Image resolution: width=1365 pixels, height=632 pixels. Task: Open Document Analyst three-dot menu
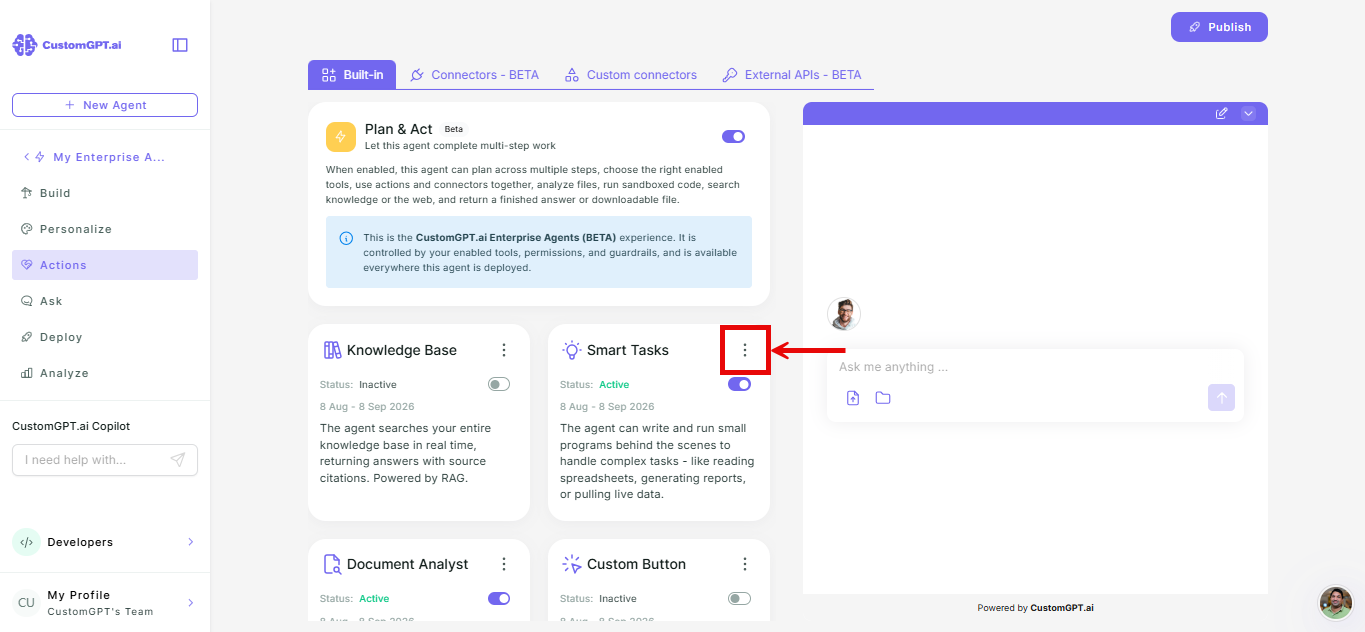(x=504, y=564)
